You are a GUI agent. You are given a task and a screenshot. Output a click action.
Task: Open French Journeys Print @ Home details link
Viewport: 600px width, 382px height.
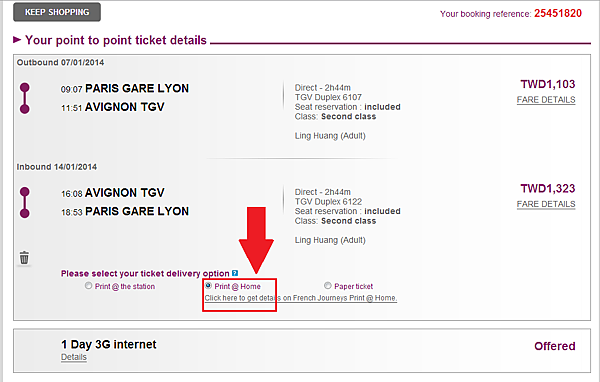click(301, 298)
